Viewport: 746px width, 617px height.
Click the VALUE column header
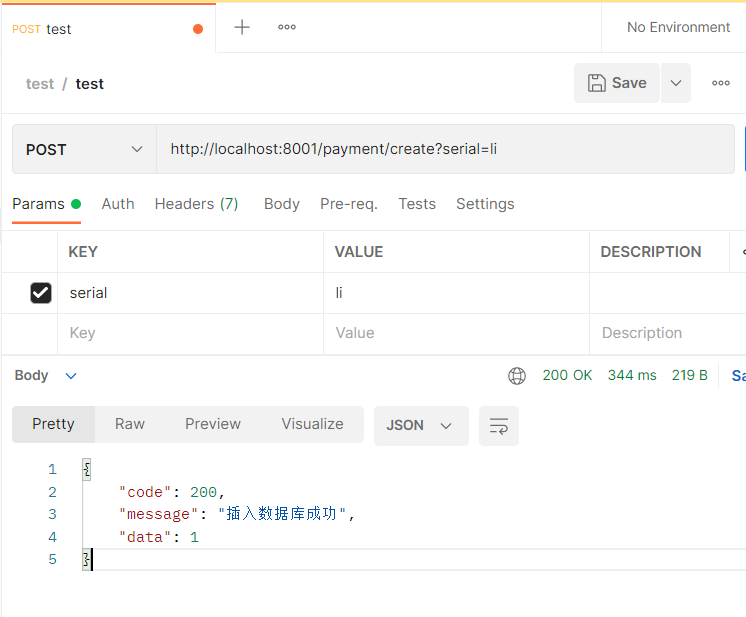359,252
